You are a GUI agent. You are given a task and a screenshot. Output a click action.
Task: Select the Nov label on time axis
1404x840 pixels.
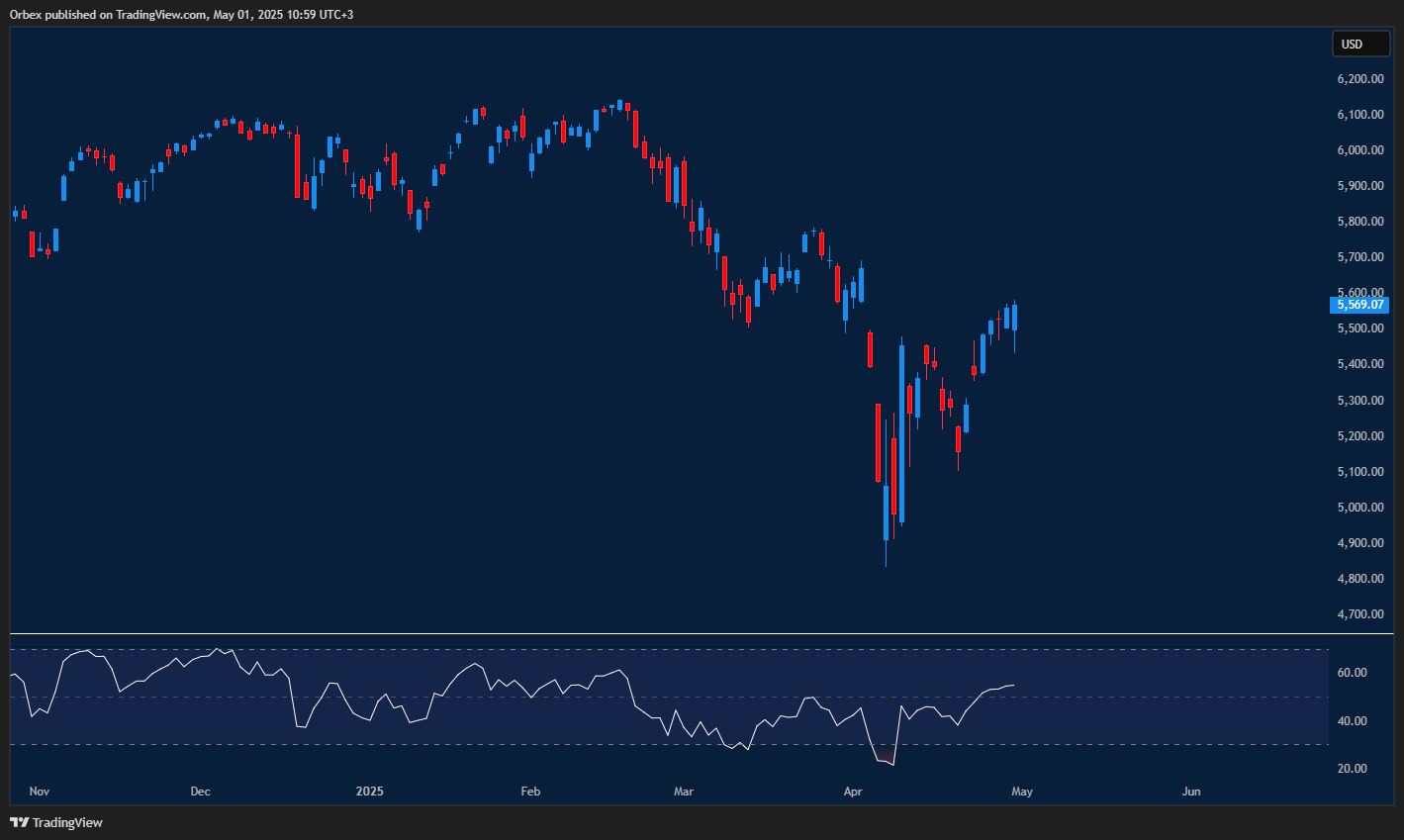click(40, 792)
